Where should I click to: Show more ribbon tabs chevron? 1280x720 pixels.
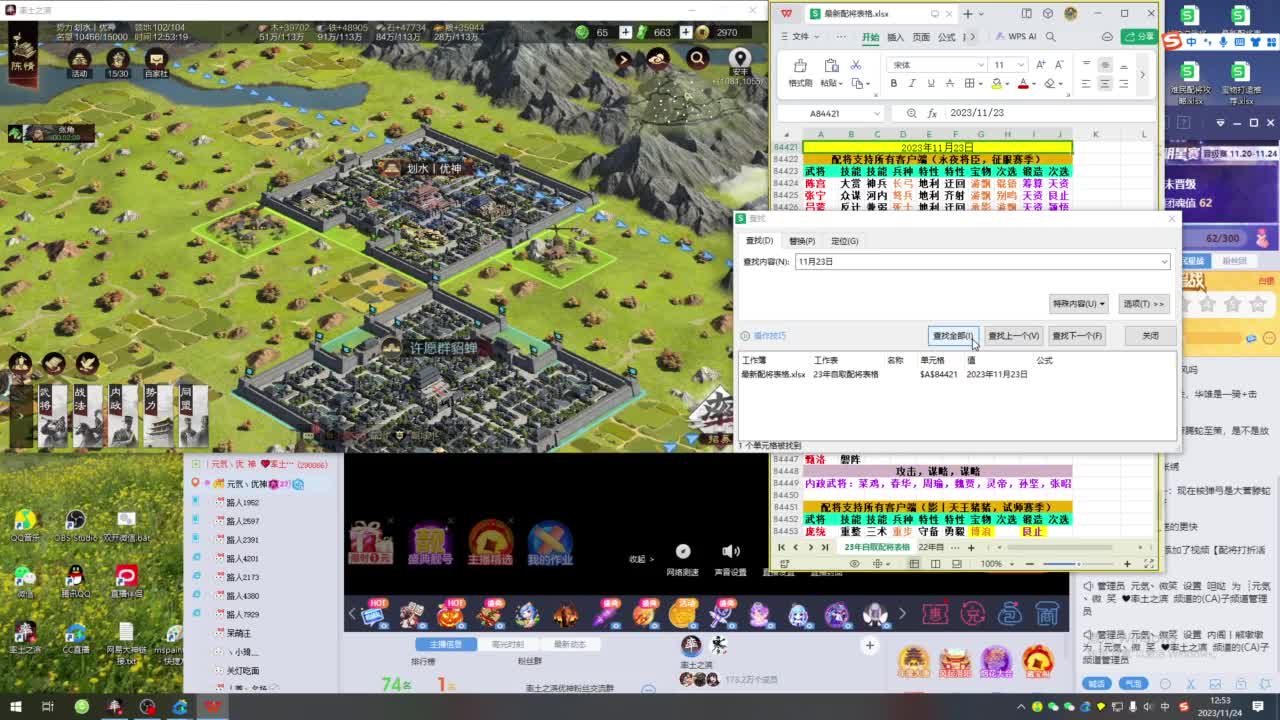point(972,37)
